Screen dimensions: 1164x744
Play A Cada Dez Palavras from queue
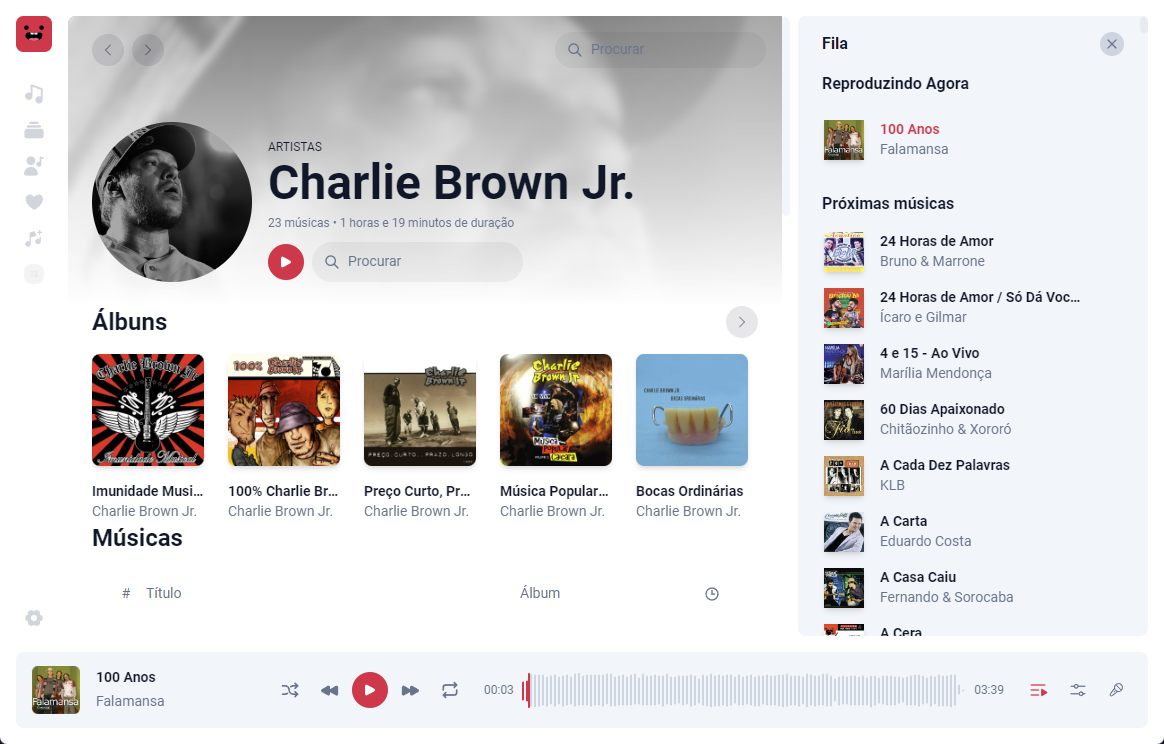[x=972, y=475]
